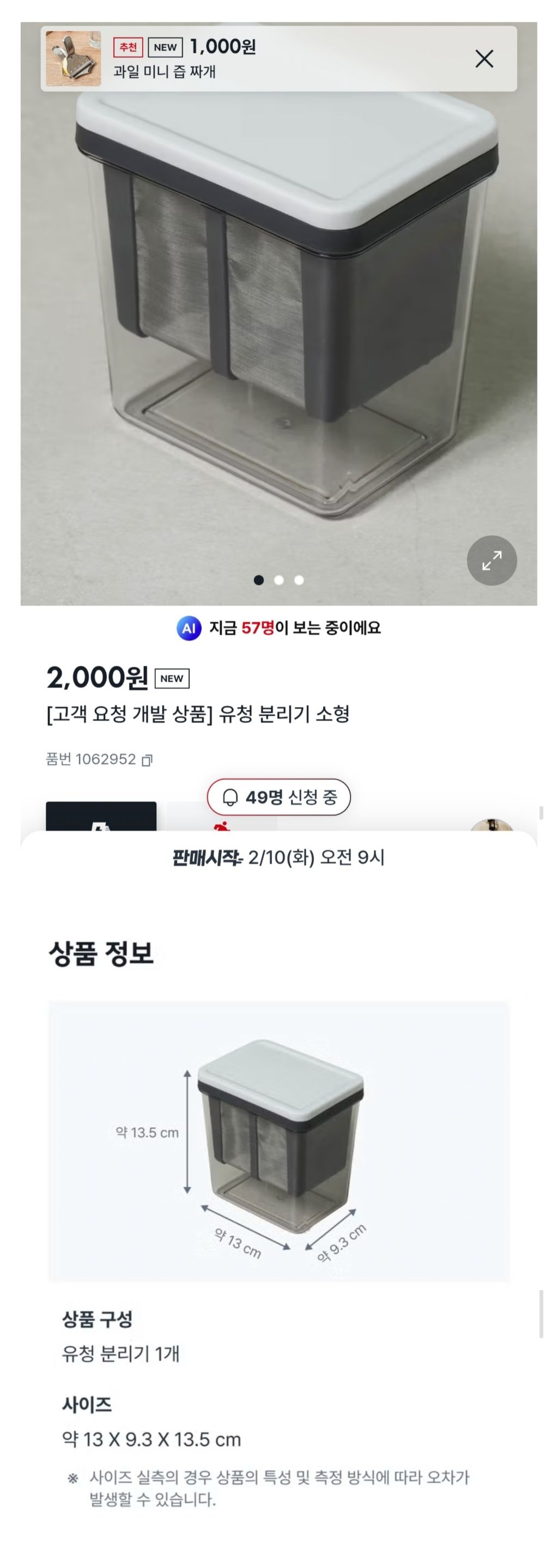Tap the 과일 미니 즙 짜개 recommendation title
The height and width of the screenshot is (1568, 558).
tap(165, 72)
